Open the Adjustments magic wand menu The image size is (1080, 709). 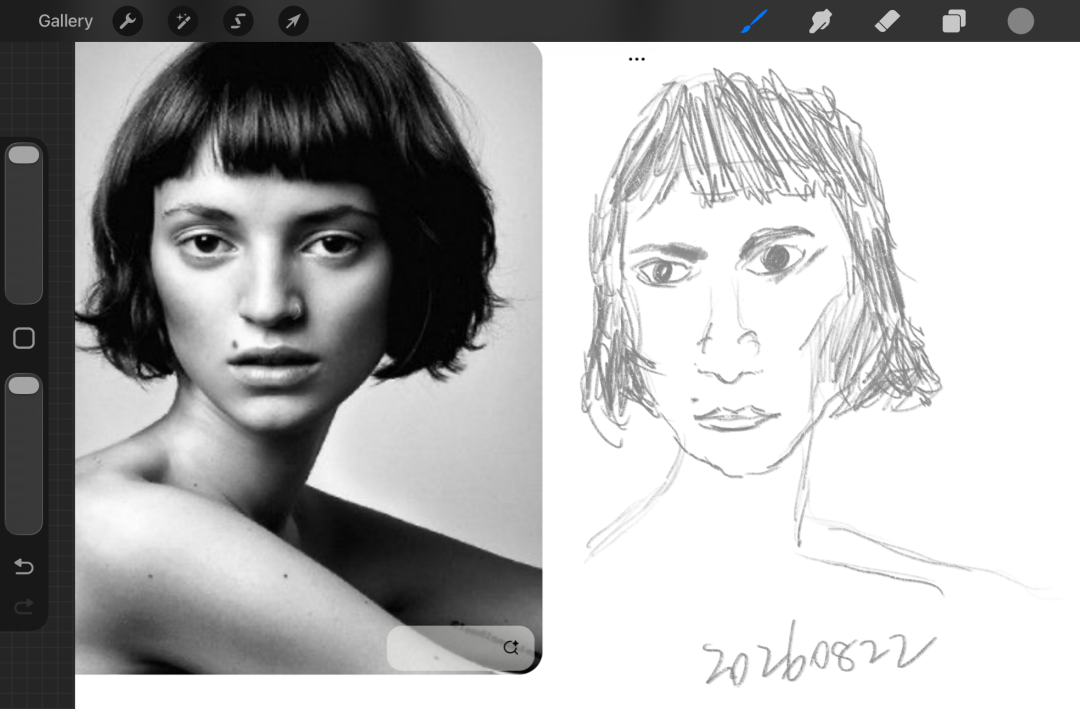pos(183,21)
